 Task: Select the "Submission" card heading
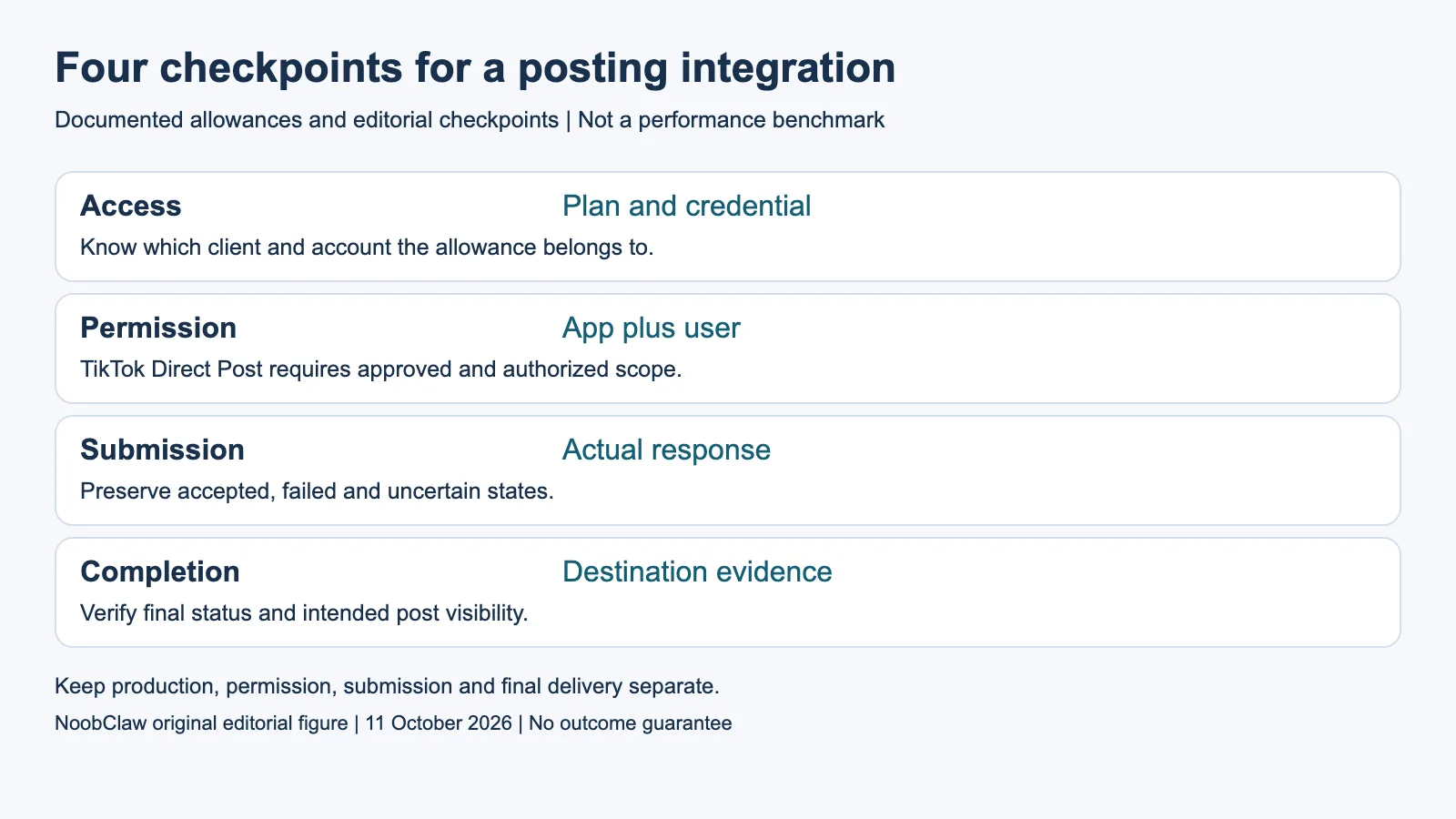162,450
